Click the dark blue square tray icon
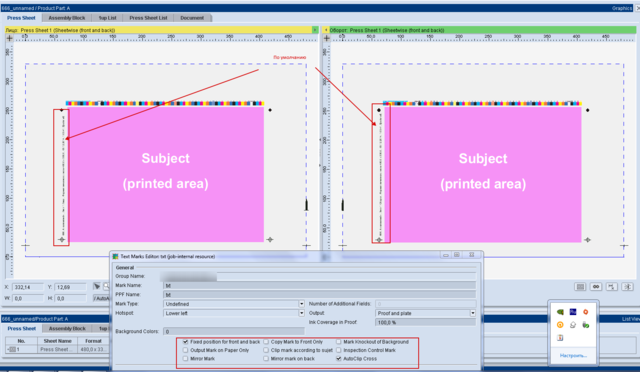640x372 pixels. (x=573, y=312)
